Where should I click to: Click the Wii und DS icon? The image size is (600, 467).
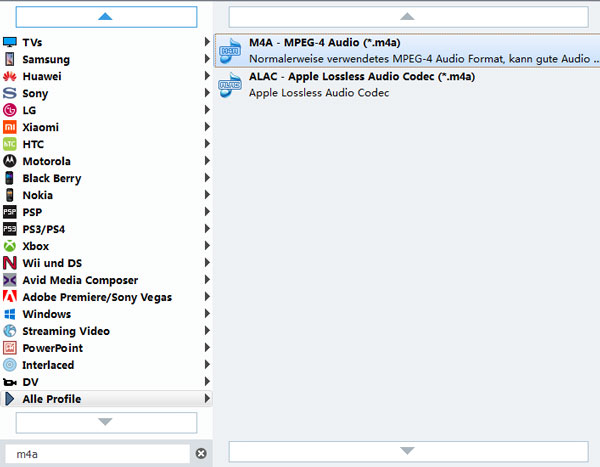[x=10, y=263]
